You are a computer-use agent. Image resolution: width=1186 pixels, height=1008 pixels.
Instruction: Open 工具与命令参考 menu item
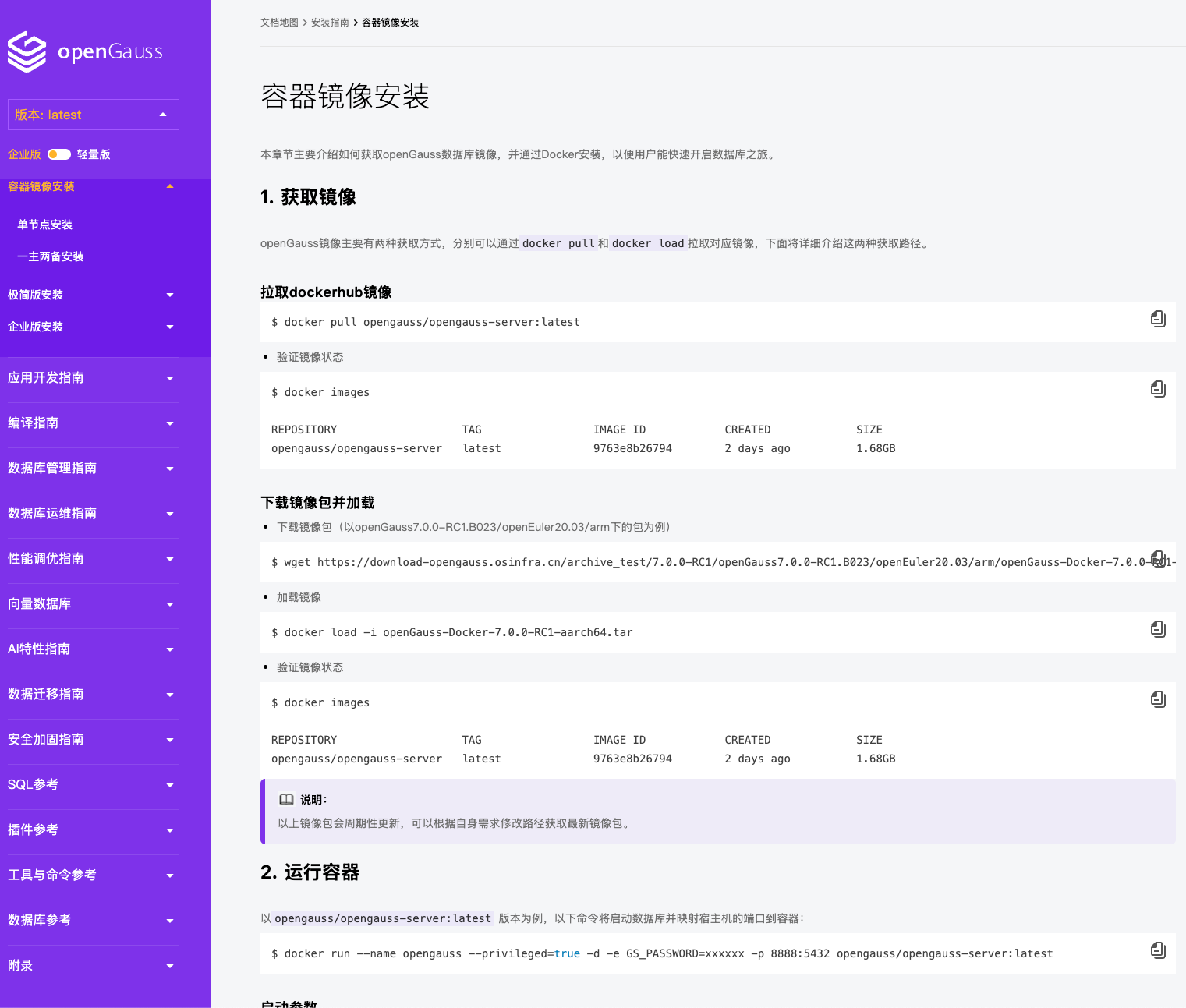pyautogui.click(x=52, y=875)
